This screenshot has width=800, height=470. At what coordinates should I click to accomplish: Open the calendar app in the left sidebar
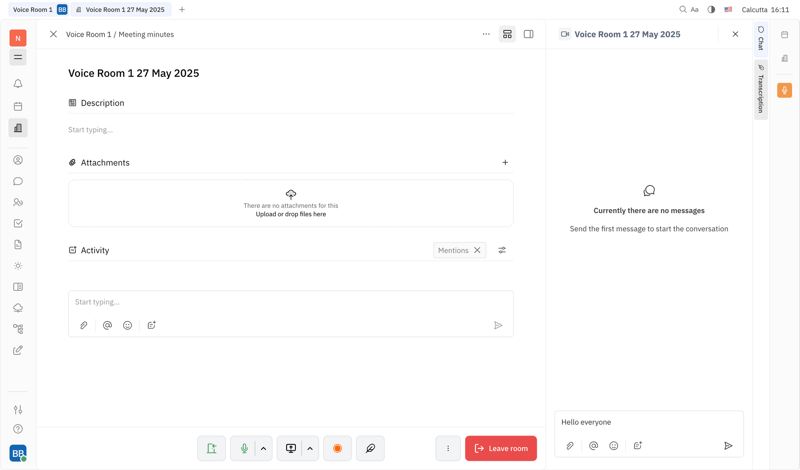point(18,106)
